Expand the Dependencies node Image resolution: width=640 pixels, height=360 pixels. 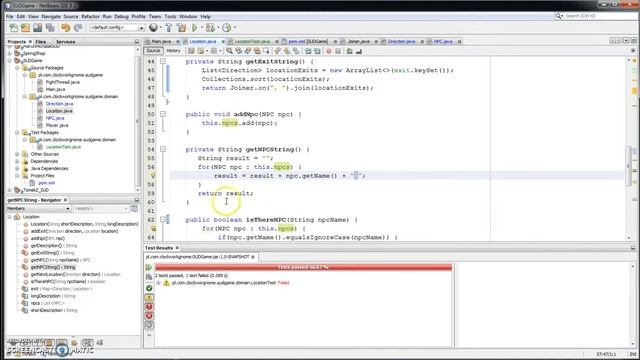(x=17, y=161)
